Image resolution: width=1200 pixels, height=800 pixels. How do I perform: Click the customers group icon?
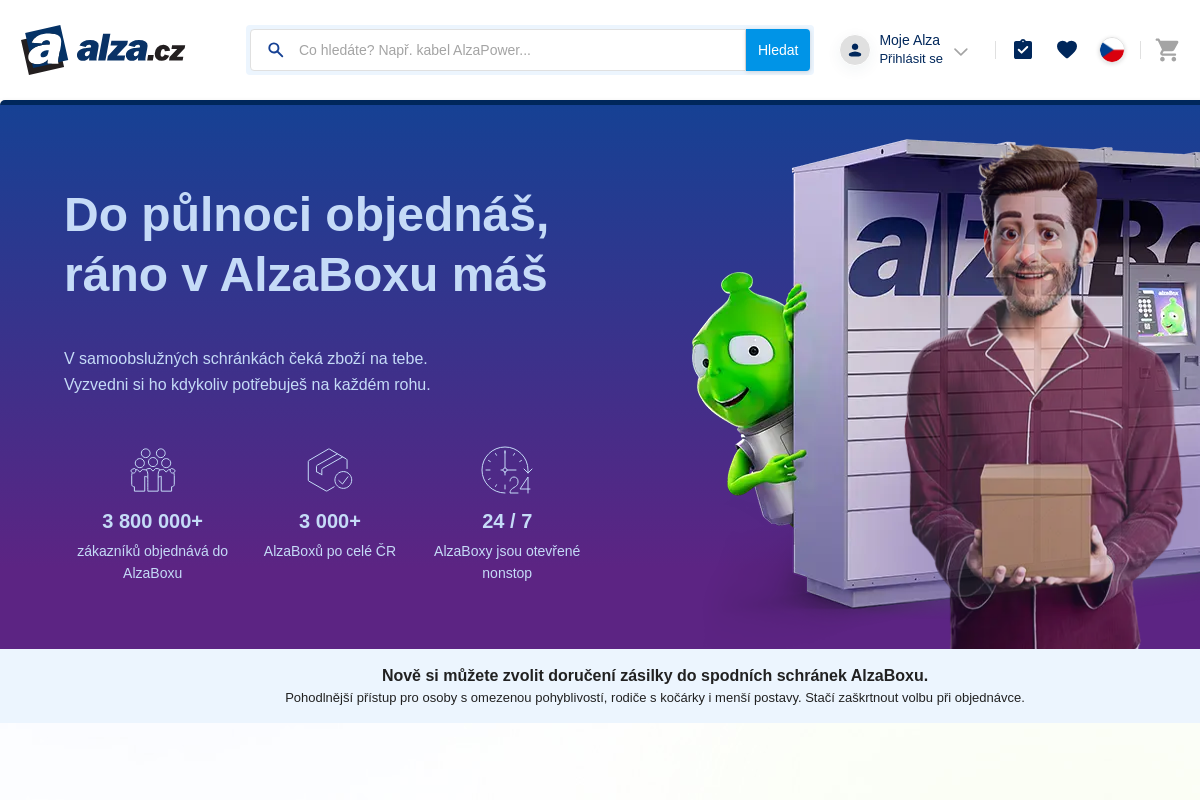(153, 470)
